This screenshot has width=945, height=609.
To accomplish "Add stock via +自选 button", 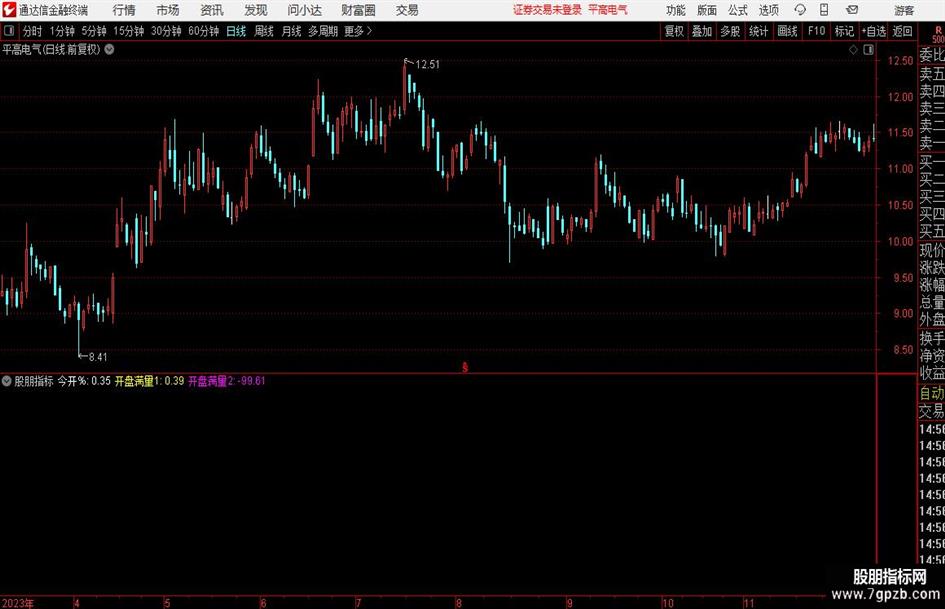I will pos(873,31).
